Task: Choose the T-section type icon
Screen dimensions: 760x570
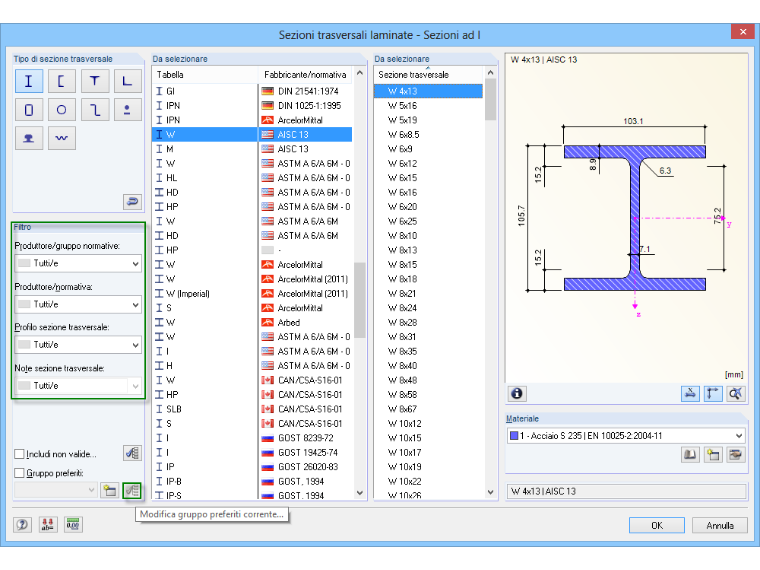Action: pyautogui.click(x=95, y=81)
